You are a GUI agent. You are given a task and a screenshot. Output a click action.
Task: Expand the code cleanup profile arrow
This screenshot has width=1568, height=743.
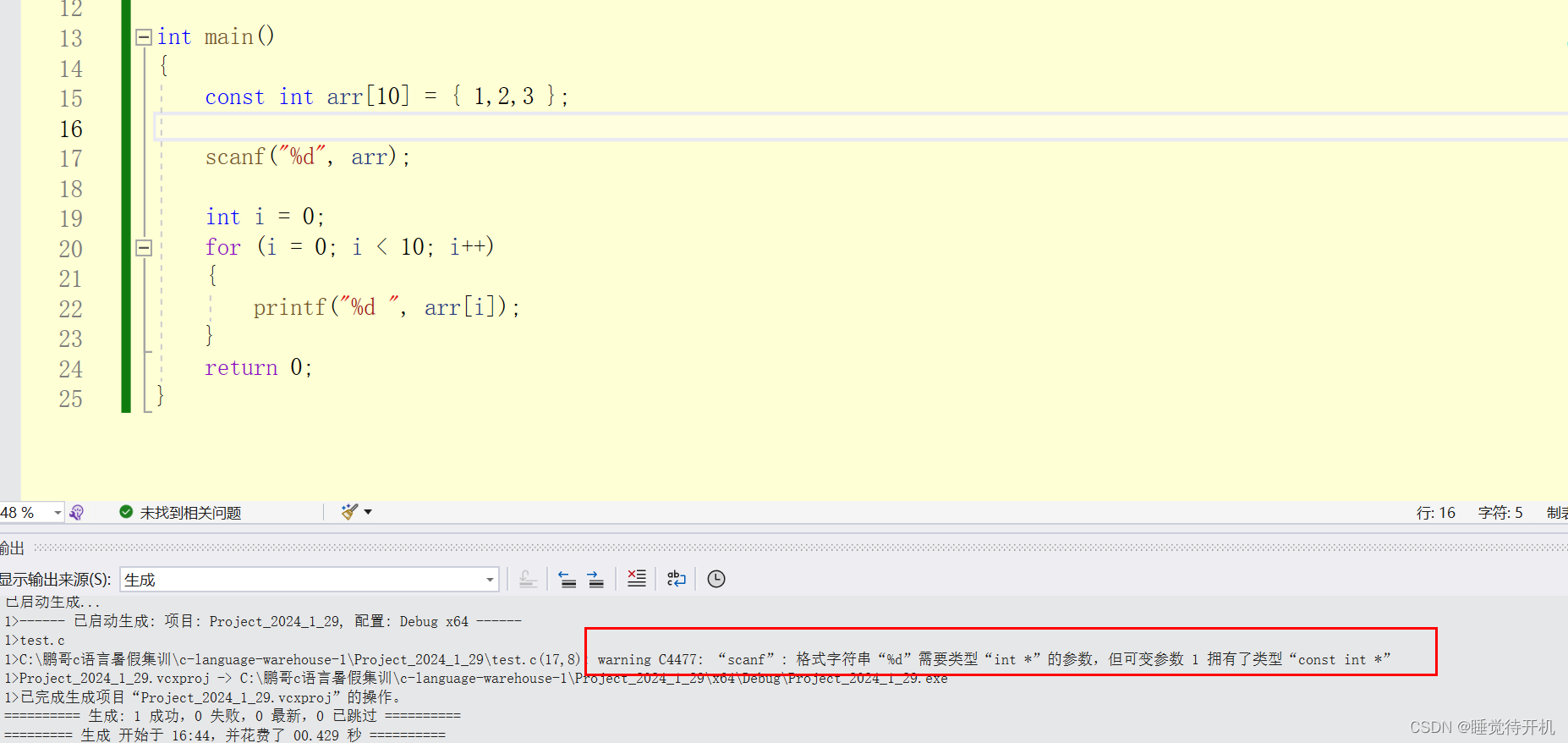pos(368,512)
